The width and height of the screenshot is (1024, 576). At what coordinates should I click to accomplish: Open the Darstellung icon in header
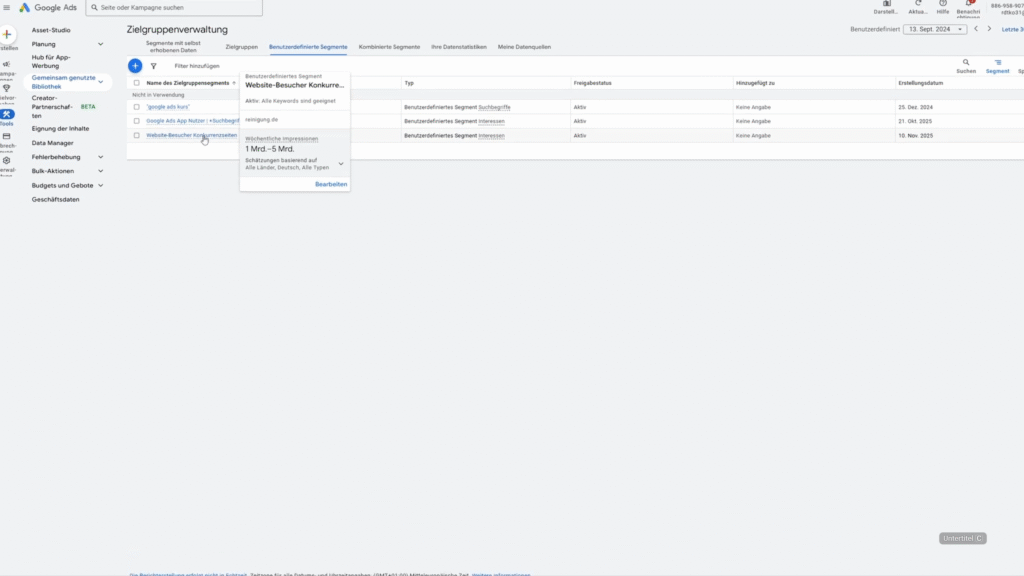tap(886, 4)
